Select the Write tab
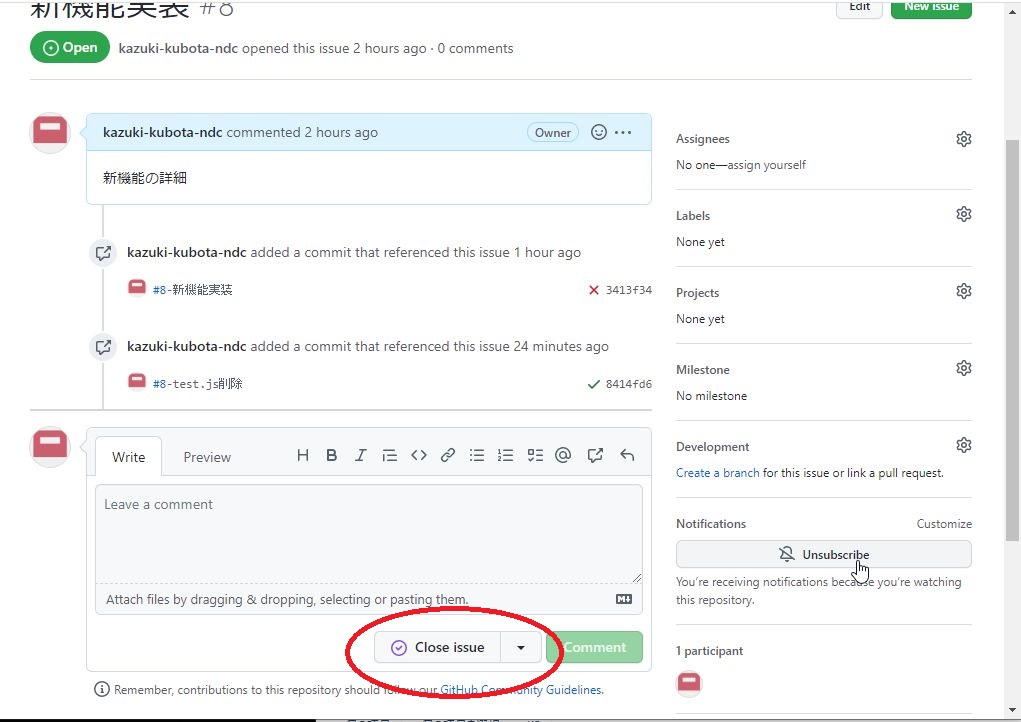 128,456
